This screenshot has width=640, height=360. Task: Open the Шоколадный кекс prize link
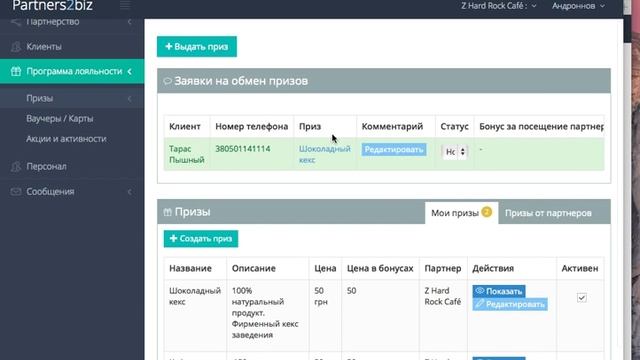click(x=324, y=154)
